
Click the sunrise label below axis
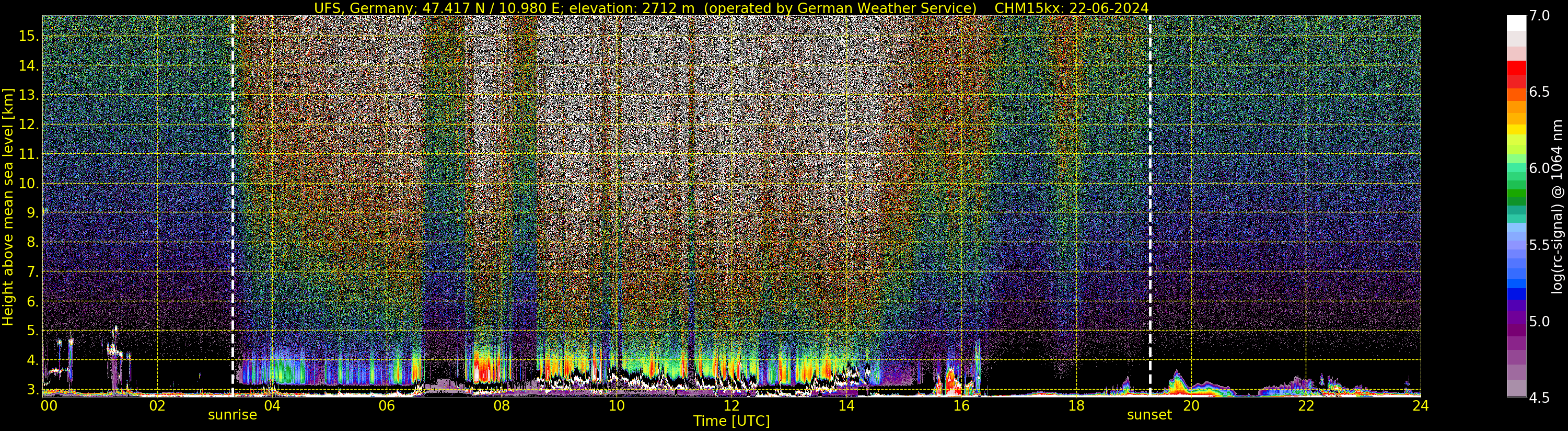click(233, 415)
